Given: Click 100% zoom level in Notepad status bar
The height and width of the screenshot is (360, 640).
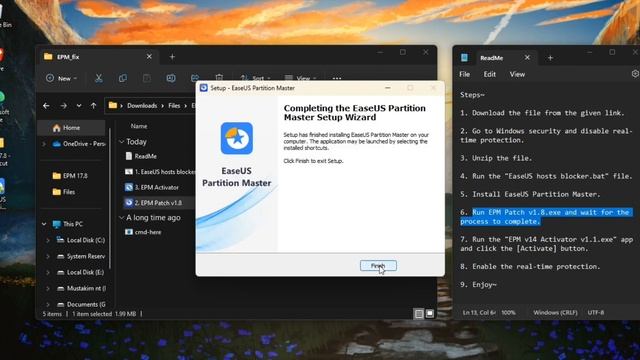Looking at the screenshot, I should tap(508, 313).
